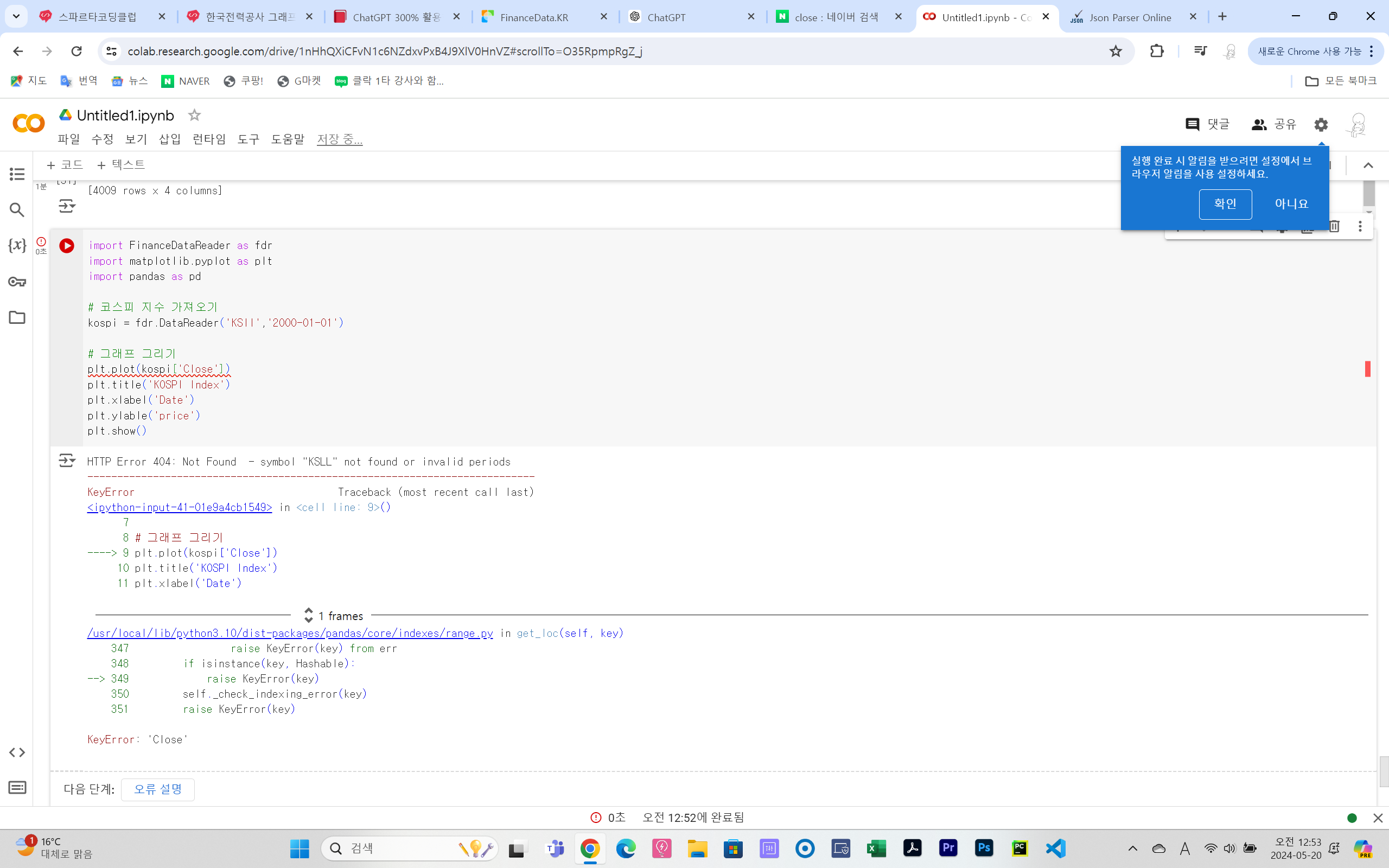Screen dimensions: 1389x868
Task: Toggle output view of the error cell
Action: (x=67, y=461)
